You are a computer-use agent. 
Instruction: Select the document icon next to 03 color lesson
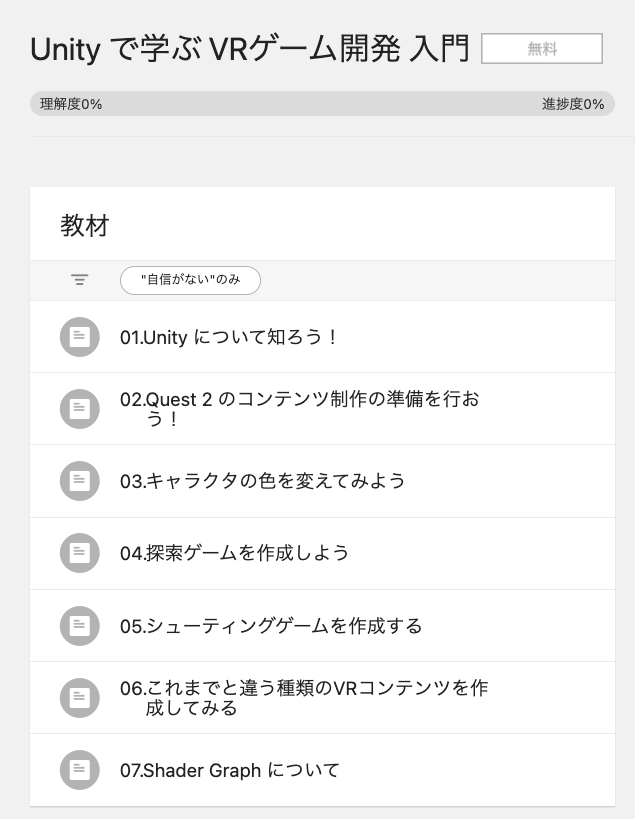79,481
